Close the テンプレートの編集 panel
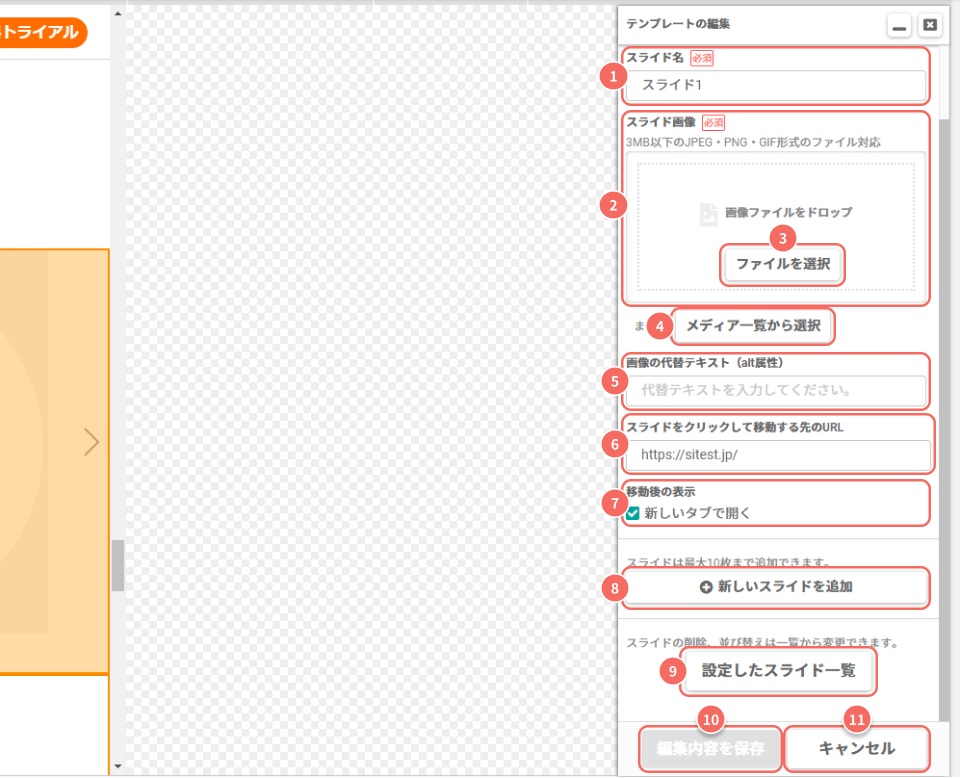Screen dimensions: 960x778 929,25
